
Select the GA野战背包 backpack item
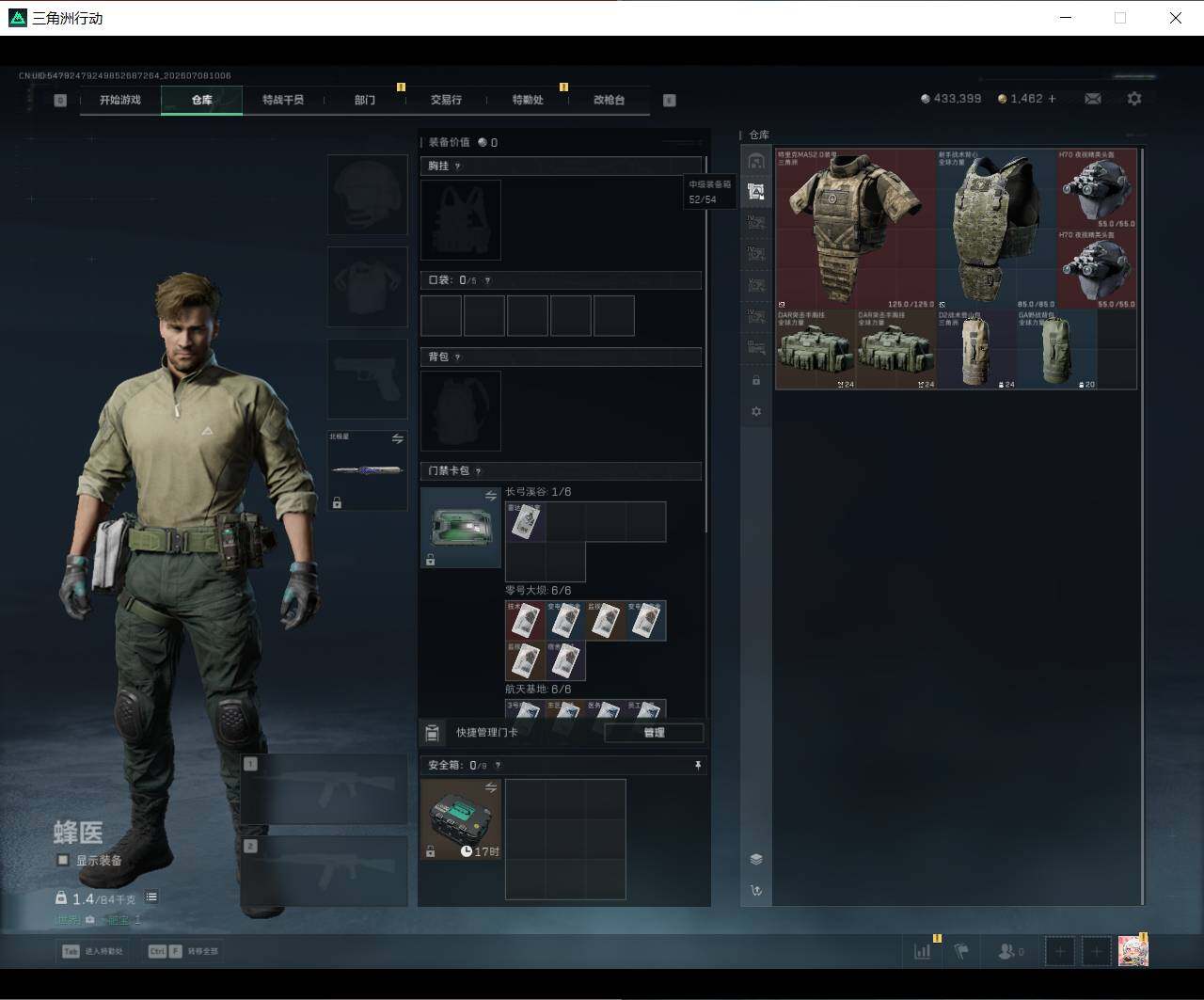tap(1056, 349)
